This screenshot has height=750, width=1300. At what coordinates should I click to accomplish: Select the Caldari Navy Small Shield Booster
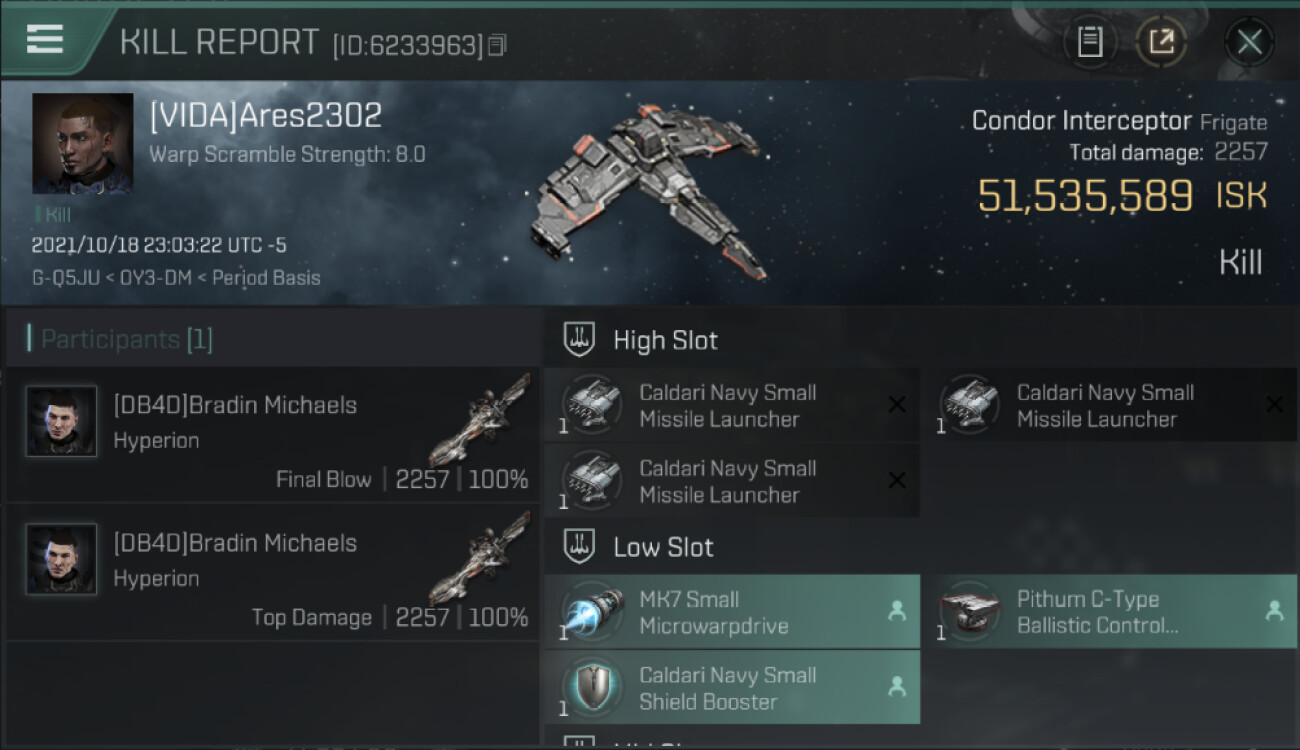pyautogui.click(x=732, y=688)
